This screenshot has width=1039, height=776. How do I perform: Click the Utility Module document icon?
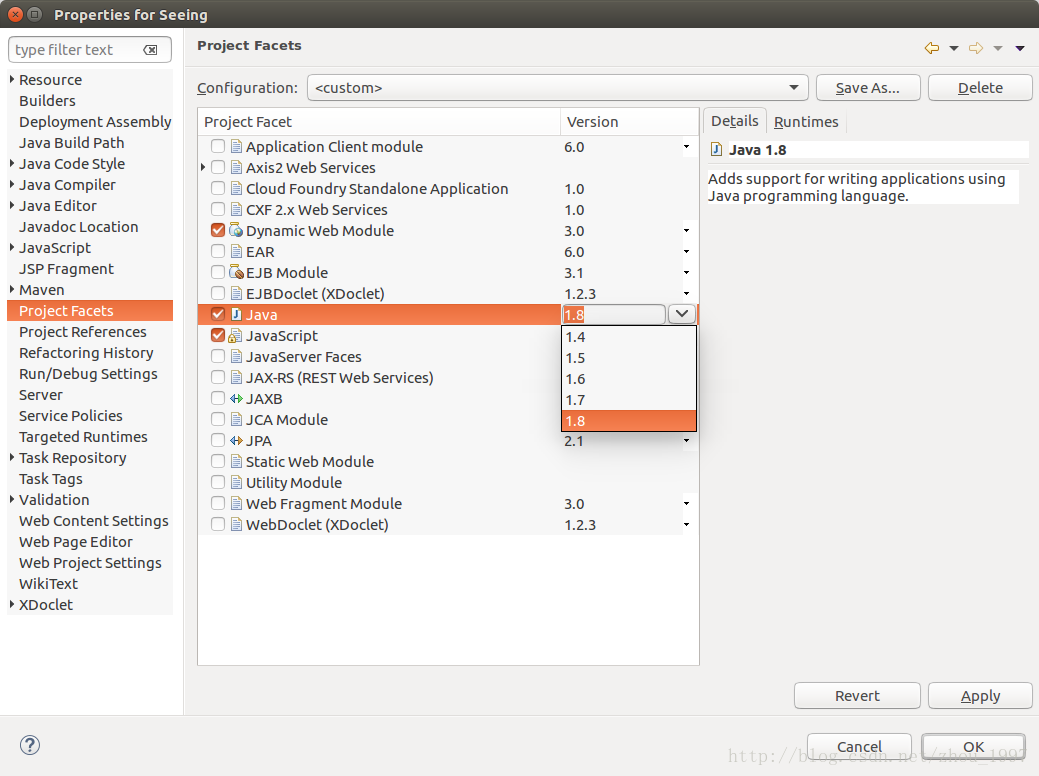pyautogui.click(x=236, y=482)
